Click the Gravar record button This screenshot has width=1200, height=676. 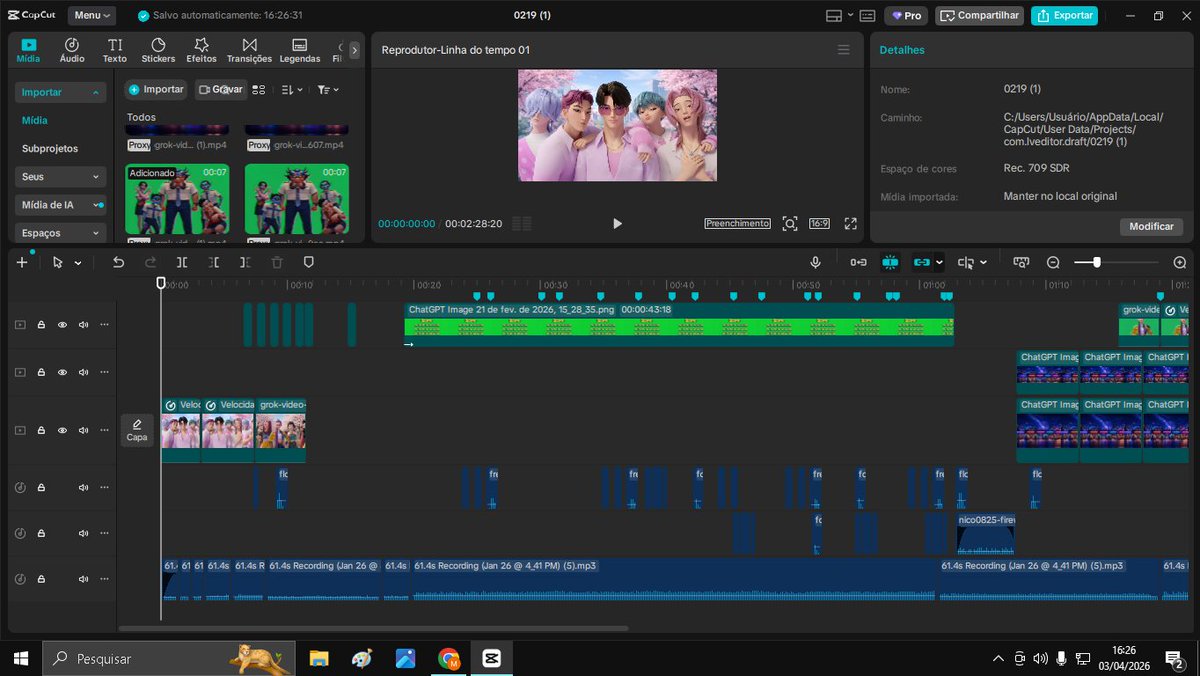tap(220, 89)
